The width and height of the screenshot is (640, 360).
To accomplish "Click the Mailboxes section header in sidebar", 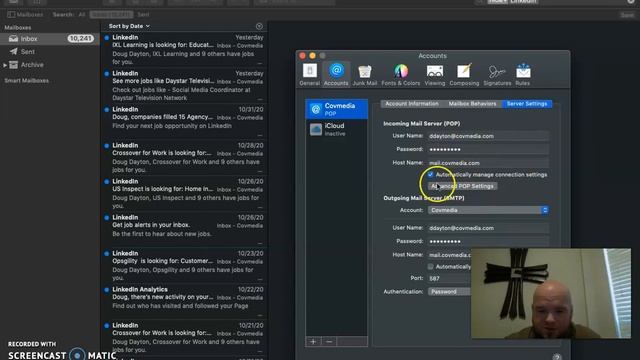I will click(18, 28).
